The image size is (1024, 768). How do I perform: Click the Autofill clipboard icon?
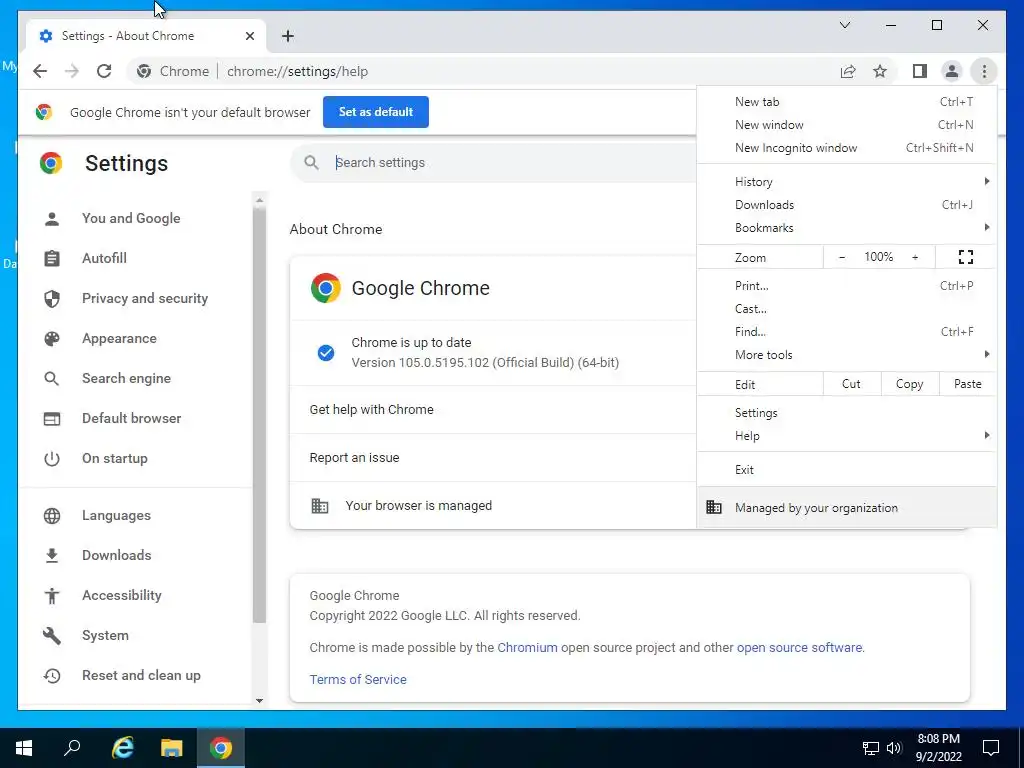[x=52, y=259]
